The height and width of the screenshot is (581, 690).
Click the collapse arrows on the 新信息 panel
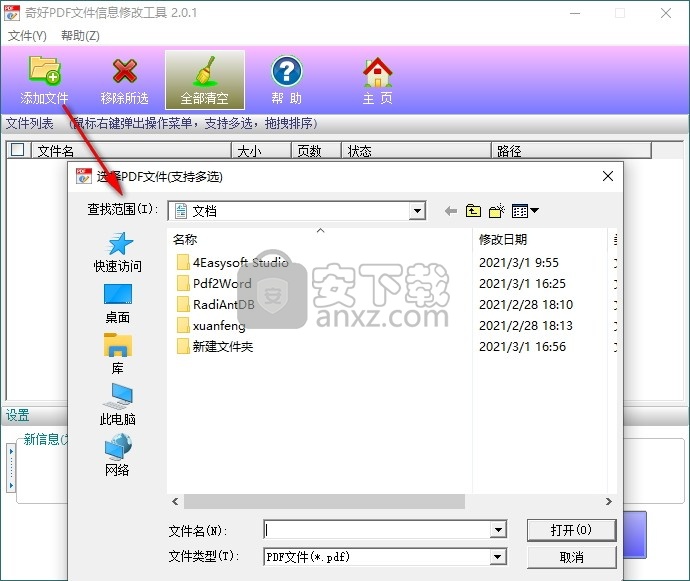[x=11, y=468]
